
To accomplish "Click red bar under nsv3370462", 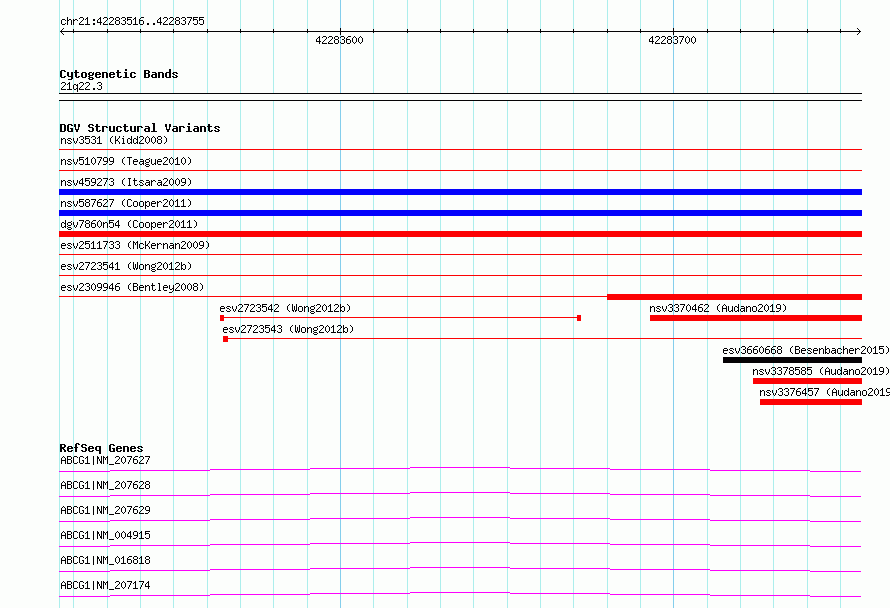I will coord(756,318).
